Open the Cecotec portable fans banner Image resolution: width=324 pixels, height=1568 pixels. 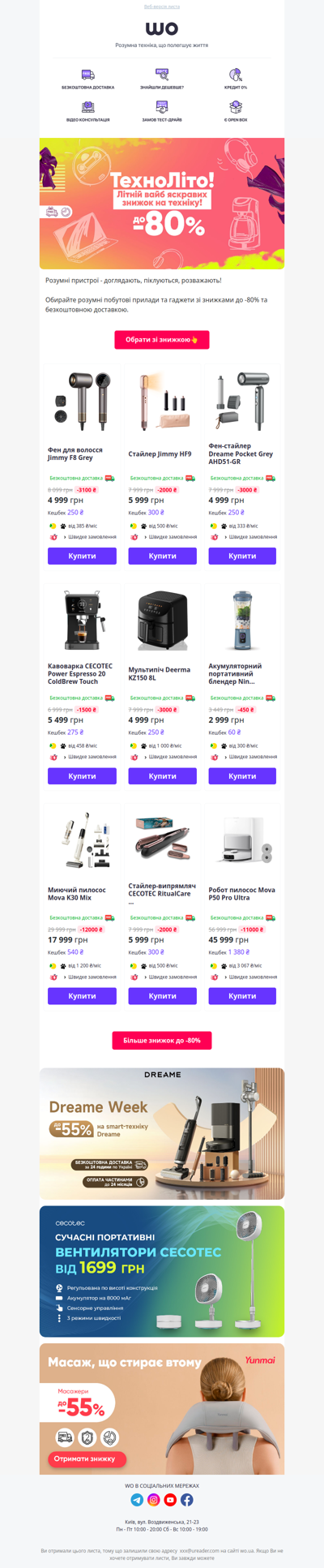pyautogui.click(x=162, y=1272)
